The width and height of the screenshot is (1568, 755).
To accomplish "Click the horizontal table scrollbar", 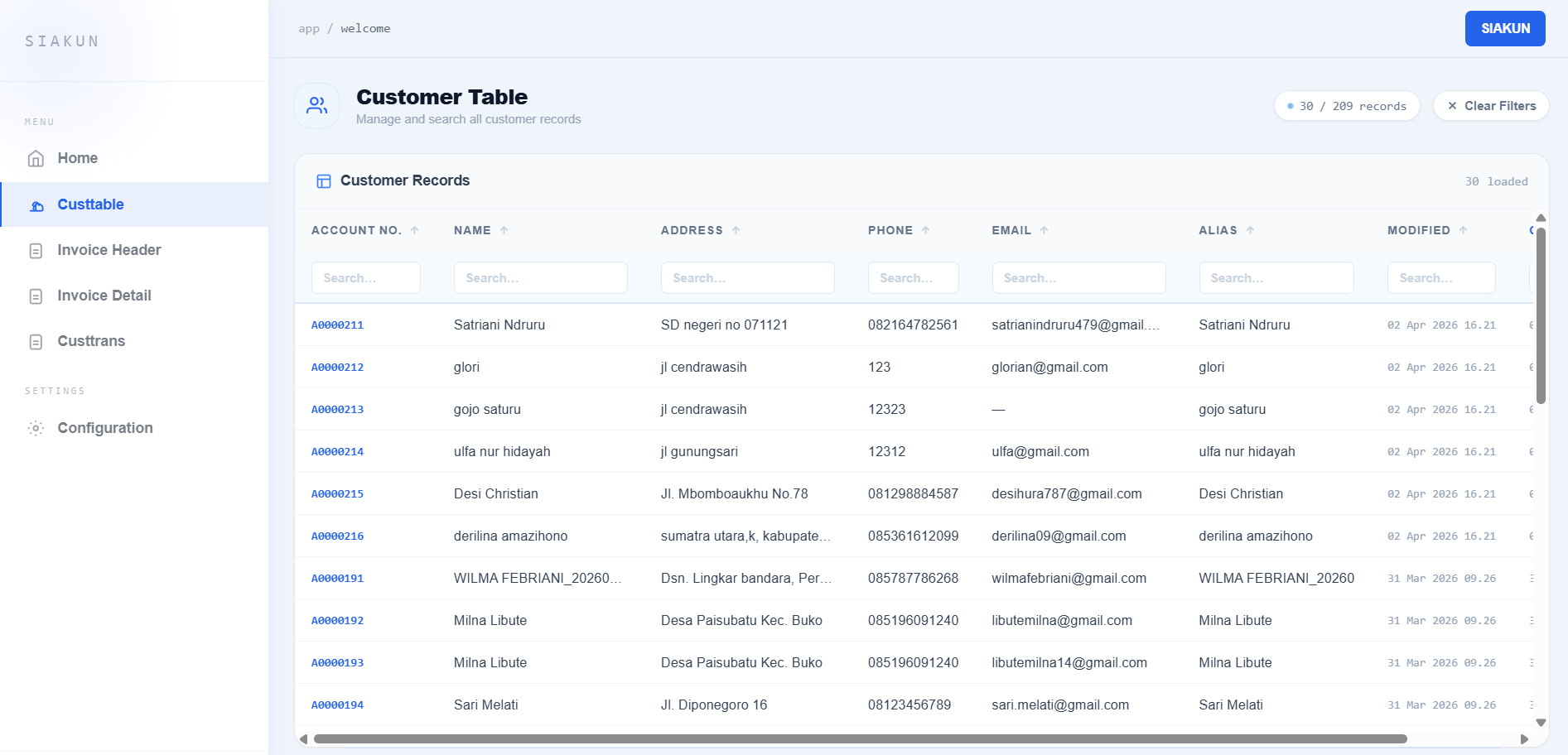I will 860,739.
